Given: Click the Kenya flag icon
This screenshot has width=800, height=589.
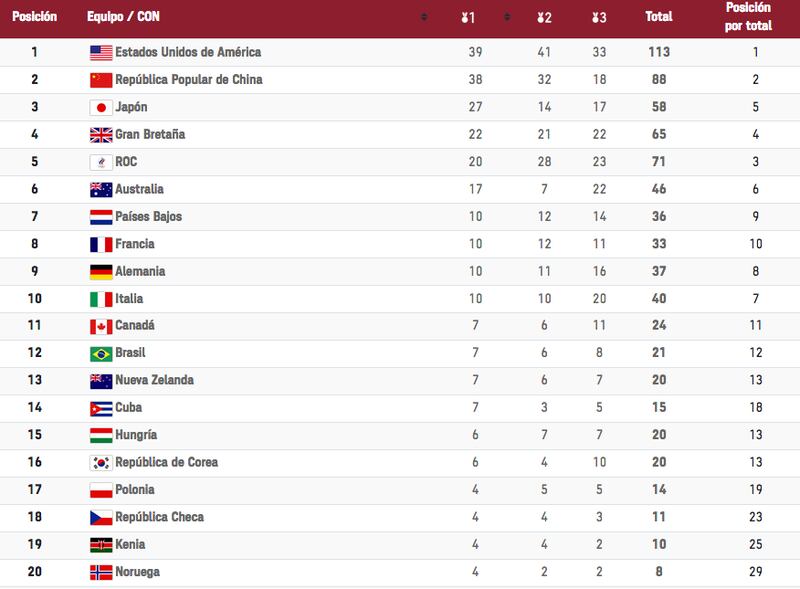Looking at the screenshot, I should pos(101,545).
